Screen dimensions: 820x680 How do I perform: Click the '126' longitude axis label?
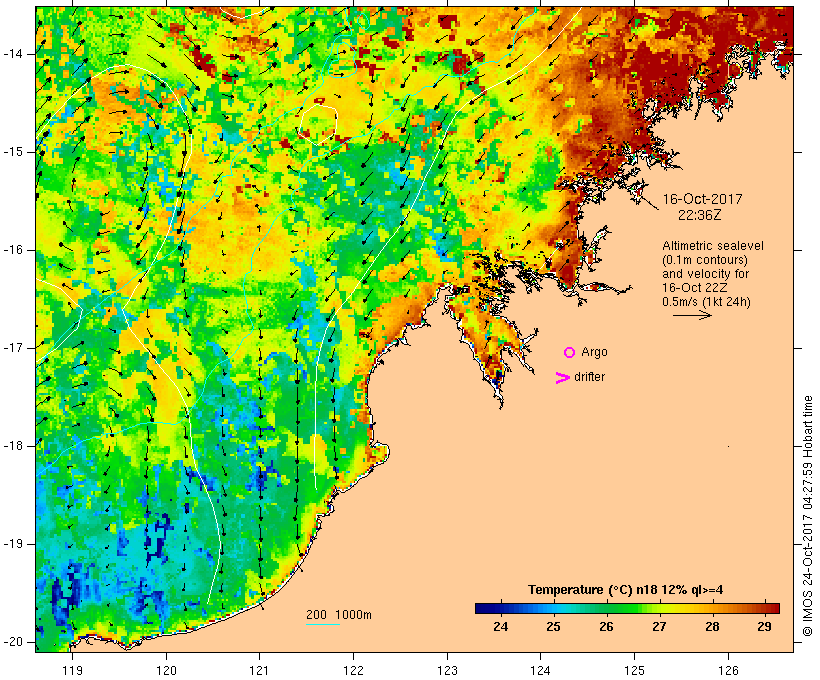728,670
